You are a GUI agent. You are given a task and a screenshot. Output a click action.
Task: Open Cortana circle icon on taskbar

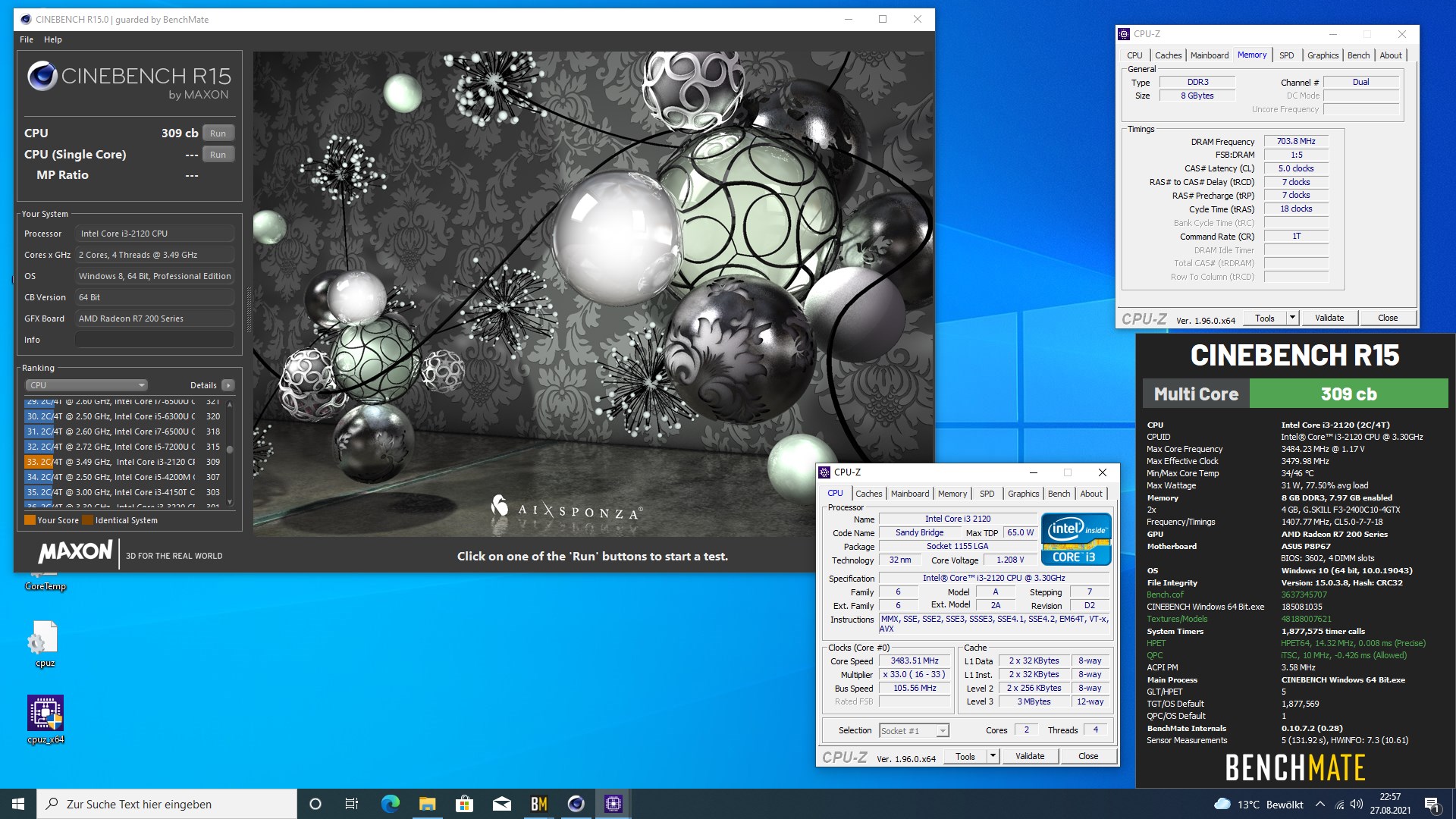[x=315, y=804]
